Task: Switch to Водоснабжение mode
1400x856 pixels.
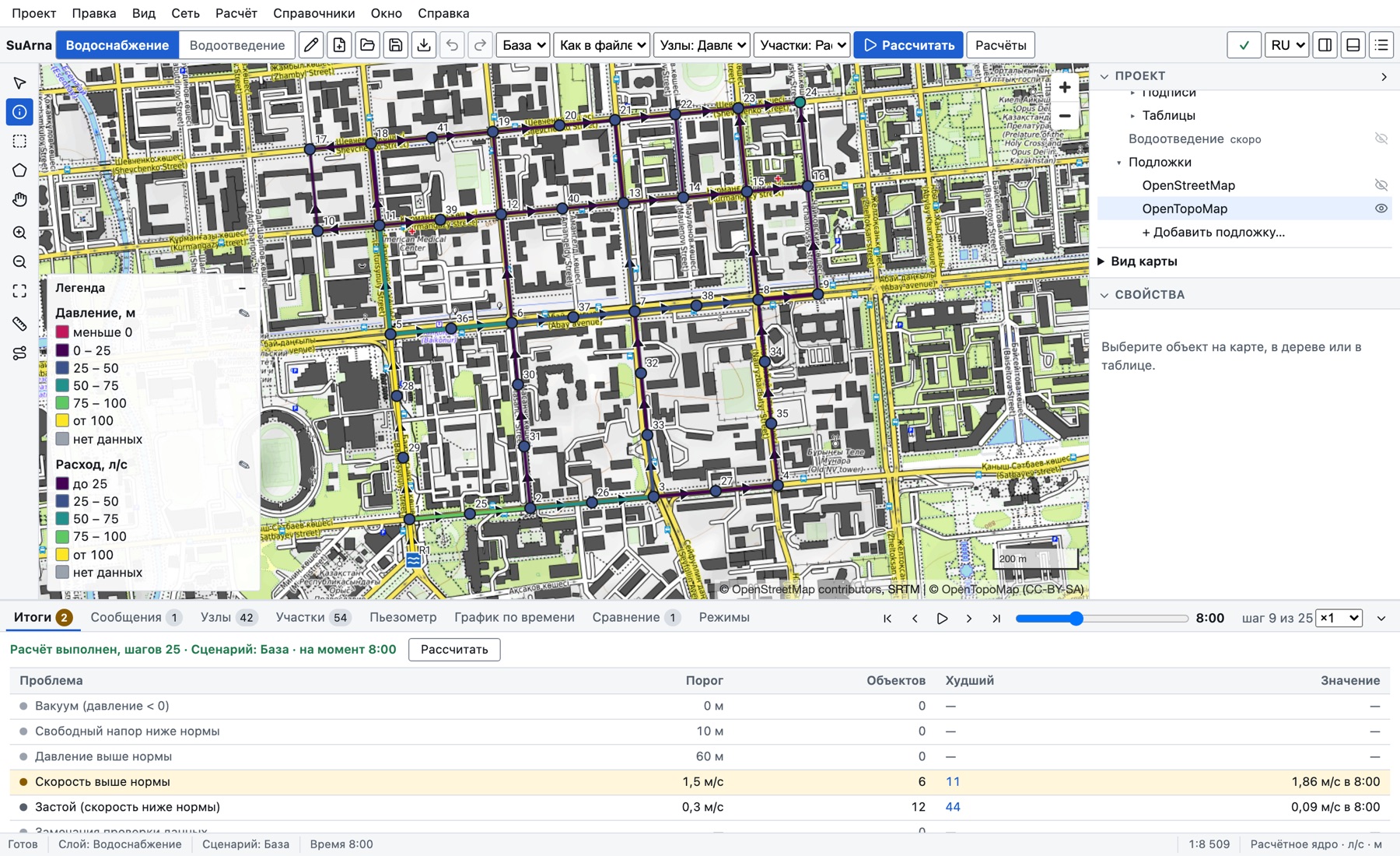Action: pyautogui.click(x=117, y=45)
